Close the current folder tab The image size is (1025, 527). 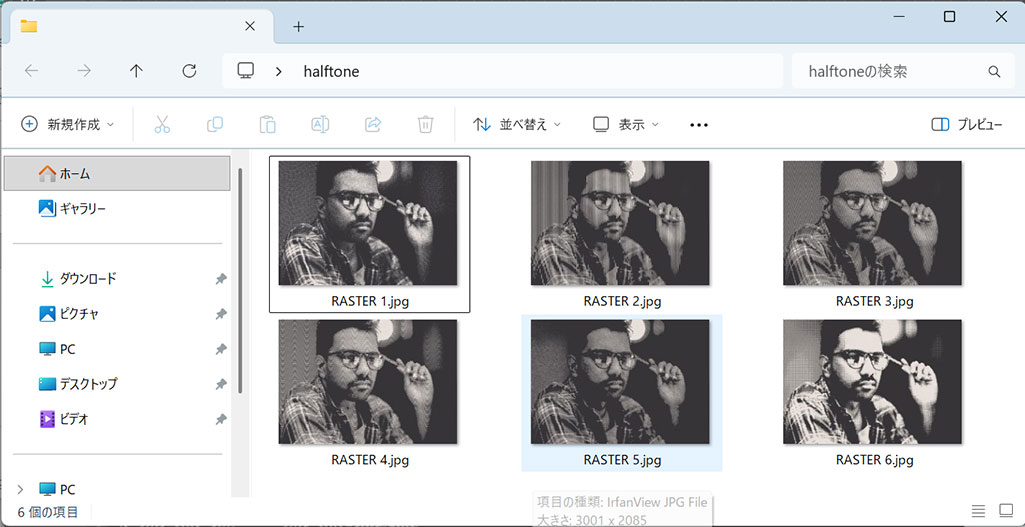click(250, 26)
